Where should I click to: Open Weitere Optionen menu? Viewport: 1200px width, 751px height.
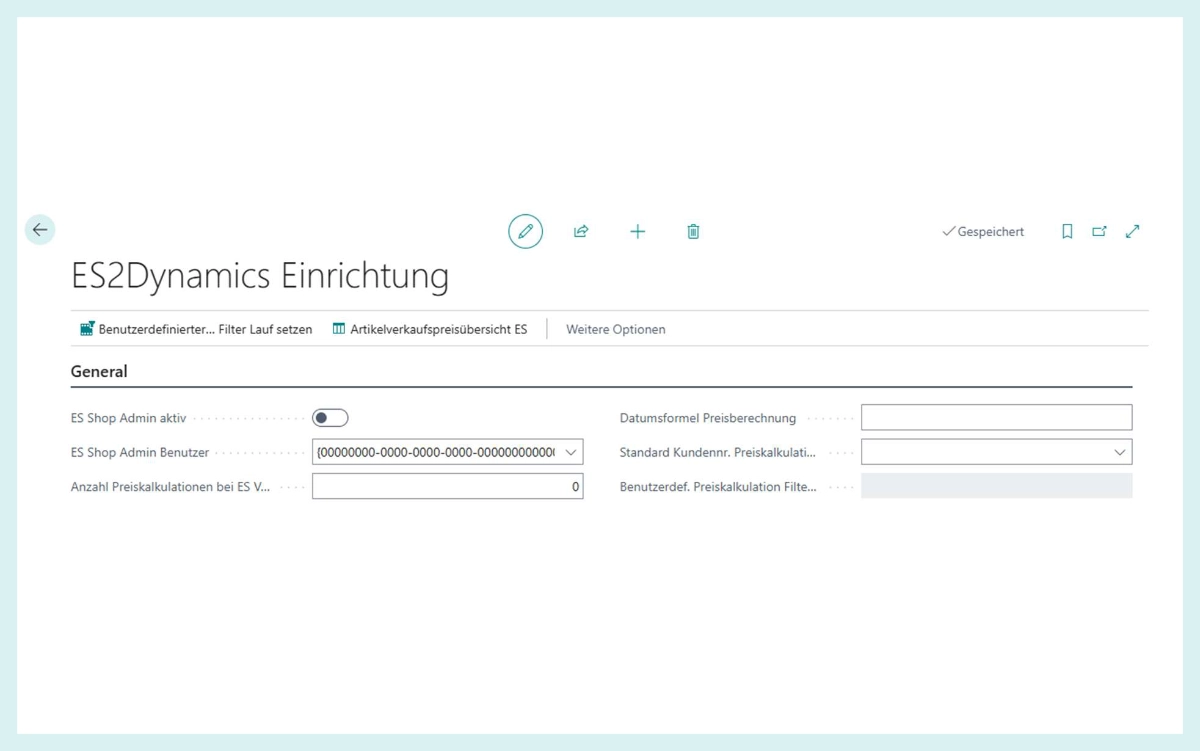click(615, 329)
